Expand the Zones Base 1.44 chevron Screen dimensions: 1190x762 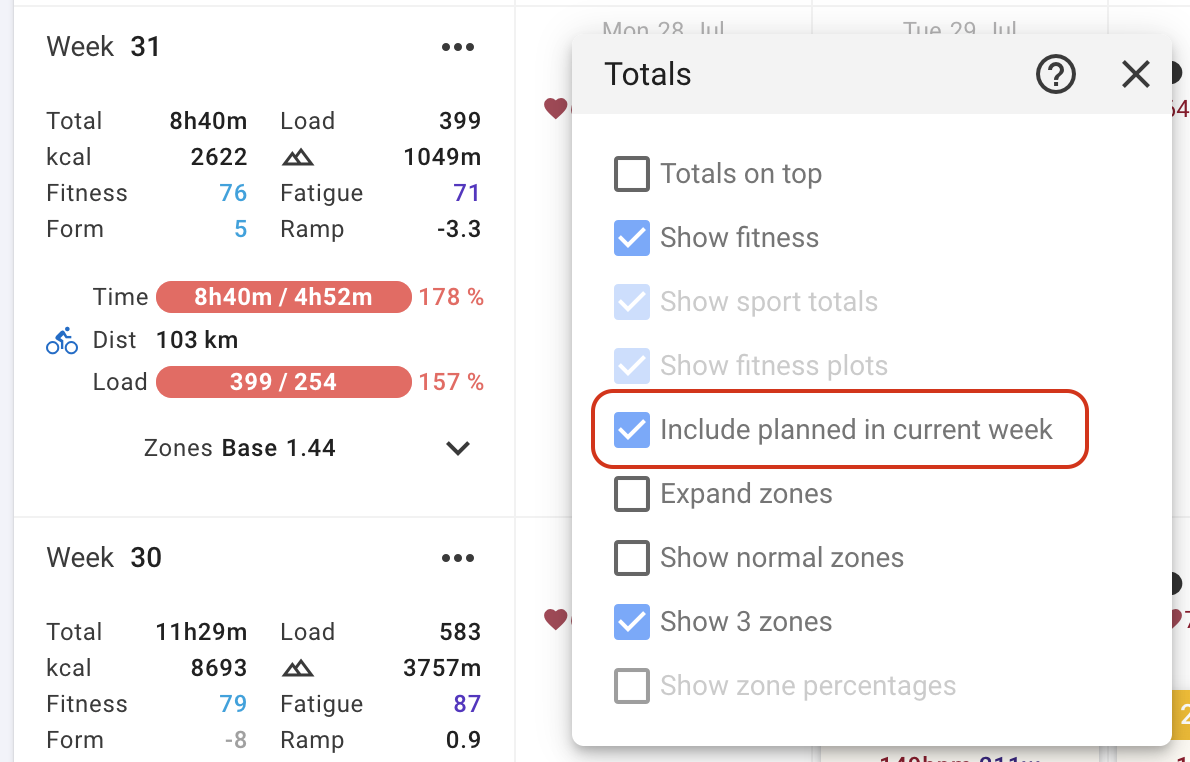458,448
